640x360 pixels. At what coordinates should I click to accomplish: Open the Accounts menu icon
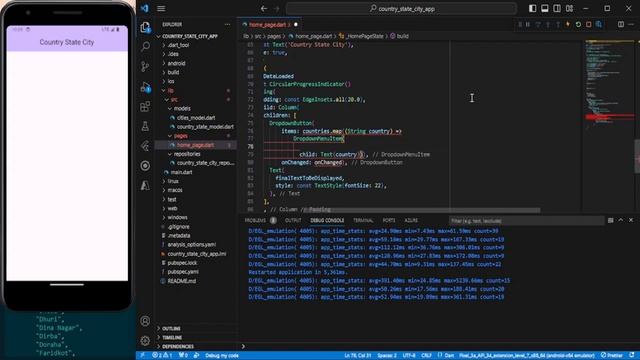(x=145, y=321)
